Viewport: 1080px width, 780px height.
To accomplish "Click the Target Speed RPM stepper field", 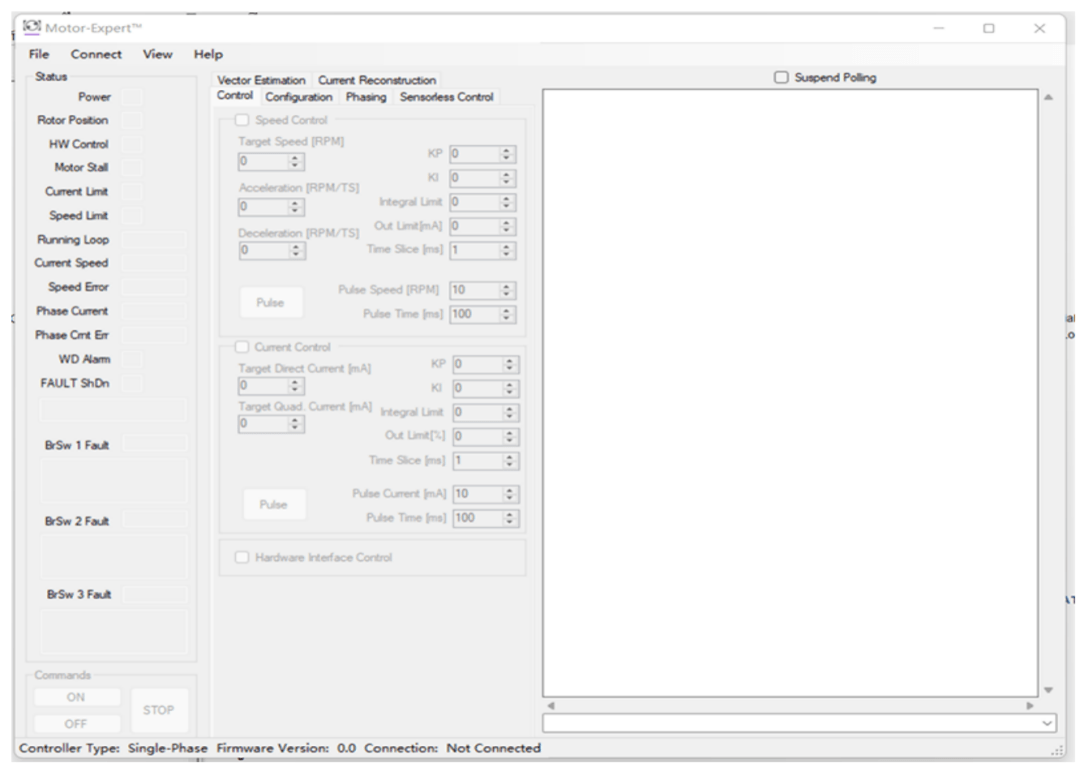I will point(263,162).
